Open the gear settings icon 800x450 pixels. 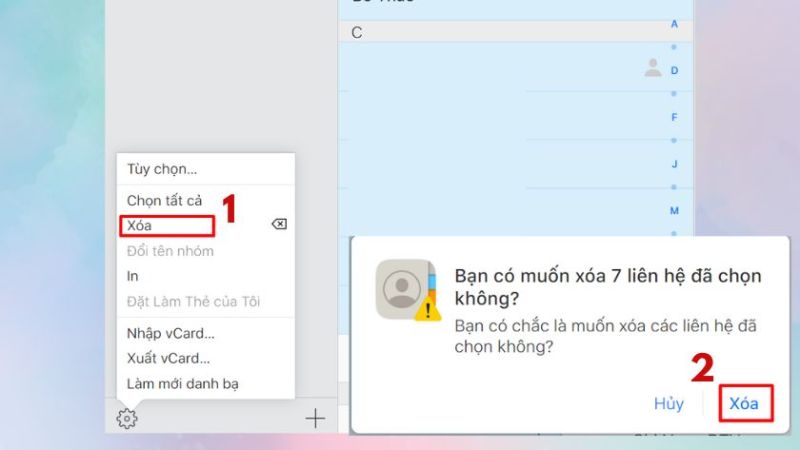[x=127, y=418]
